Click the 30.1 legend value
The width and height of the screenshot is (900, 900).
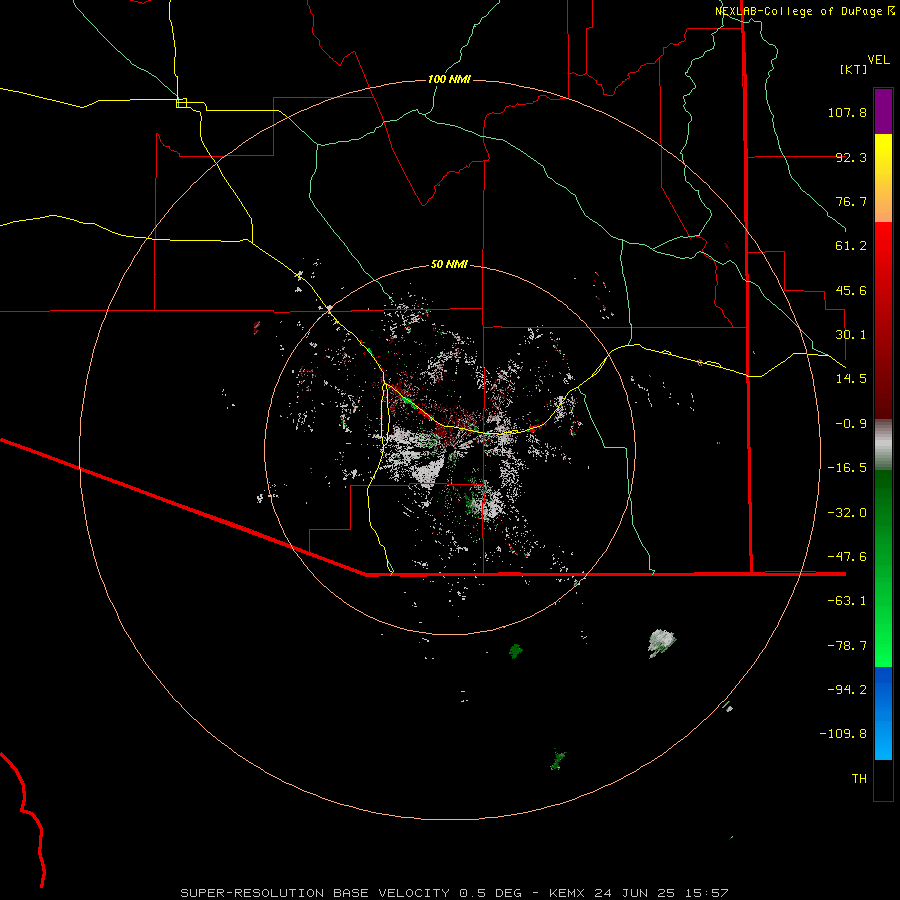coord(851,335)
